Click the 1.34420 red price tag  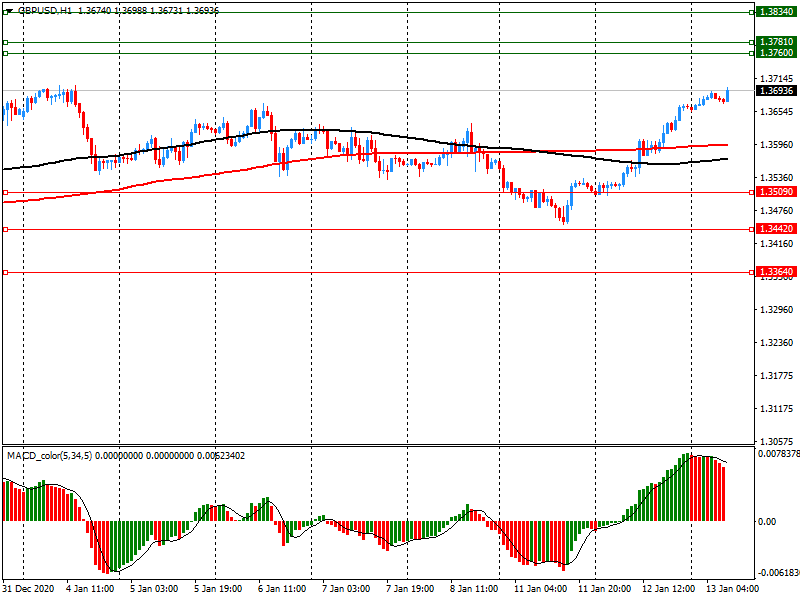click(776, 229)
